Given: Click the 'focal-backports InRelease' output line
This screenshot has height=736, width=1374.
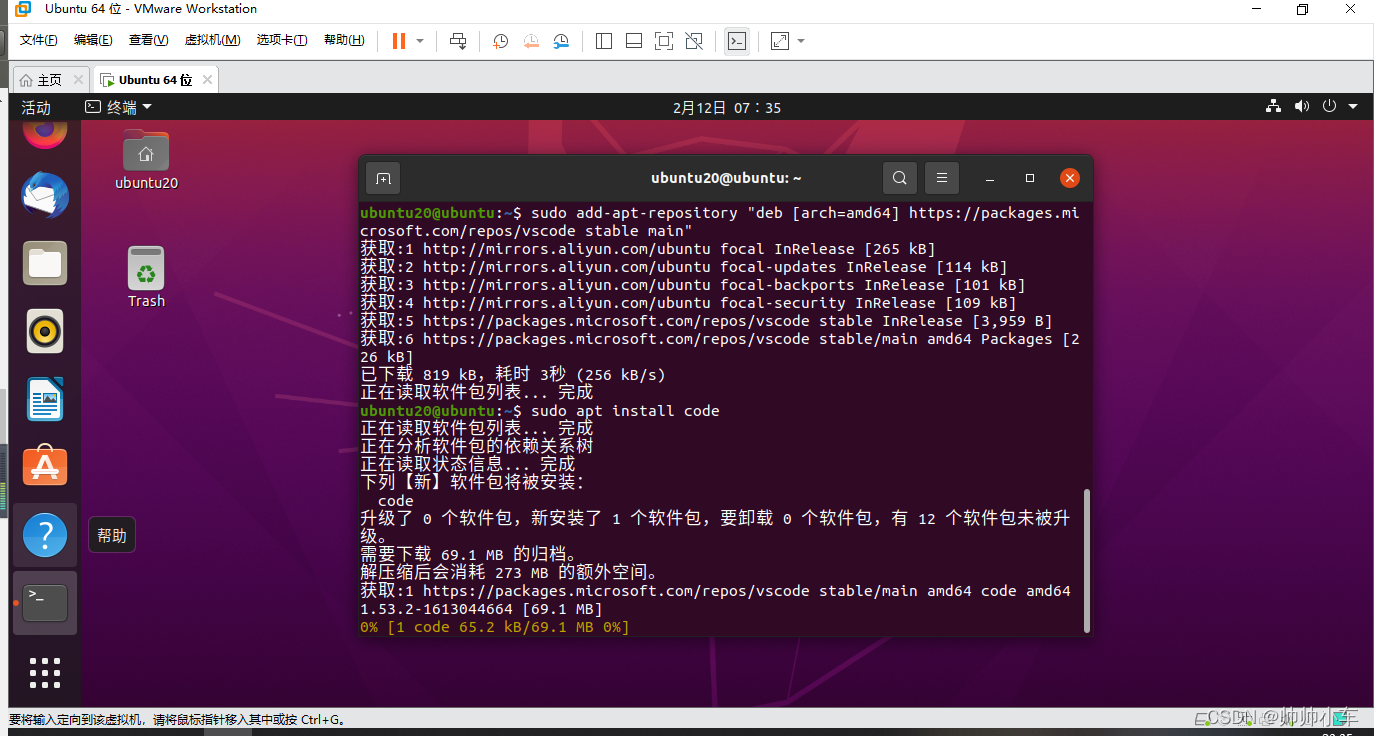Looking at the screenshot, I should point(693,285).
